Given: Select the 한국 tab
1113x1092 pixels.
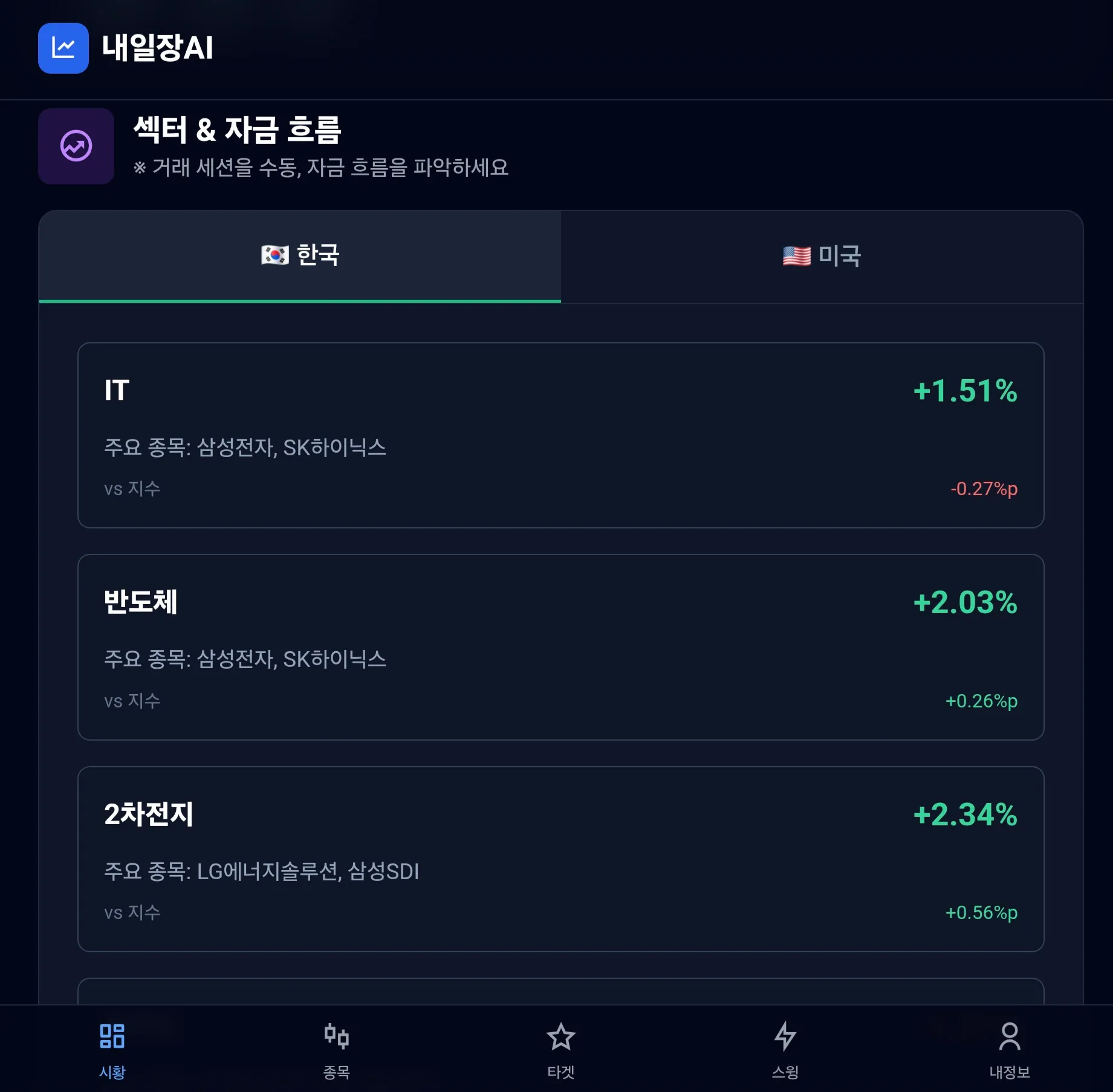Looking at the screenshot, I should [299, 256].
